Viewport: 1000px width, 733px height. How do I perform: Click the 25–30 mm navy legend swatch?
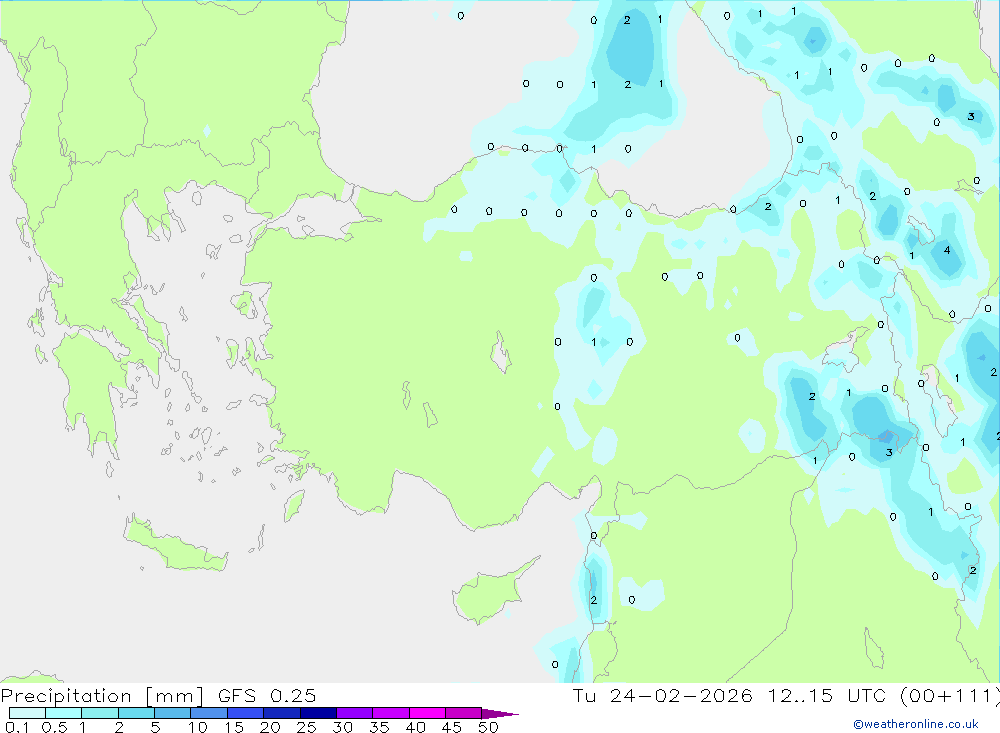point(318,713)
